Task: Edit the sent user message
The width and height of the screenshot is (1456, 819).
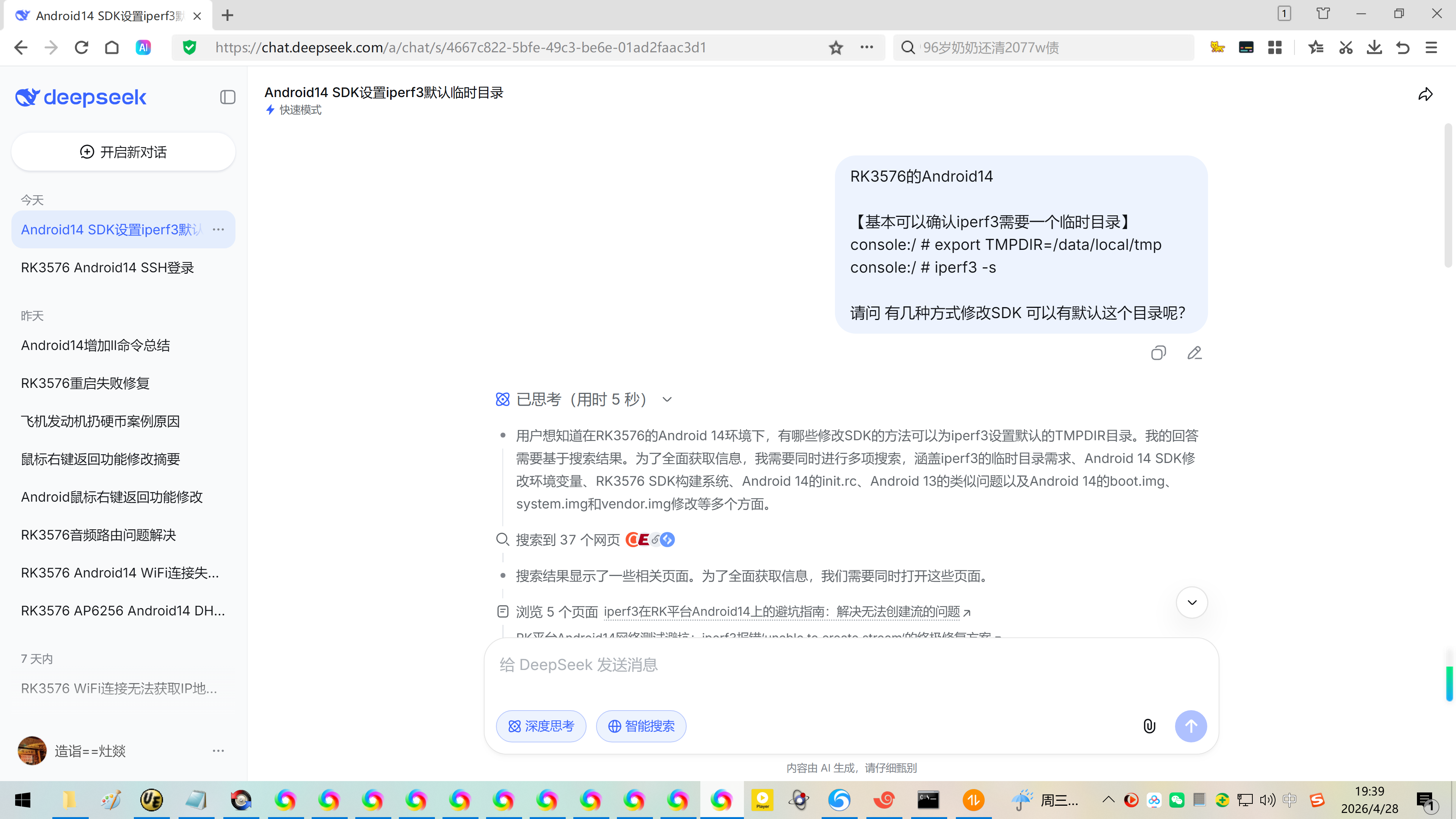Action: point(1194,353)
